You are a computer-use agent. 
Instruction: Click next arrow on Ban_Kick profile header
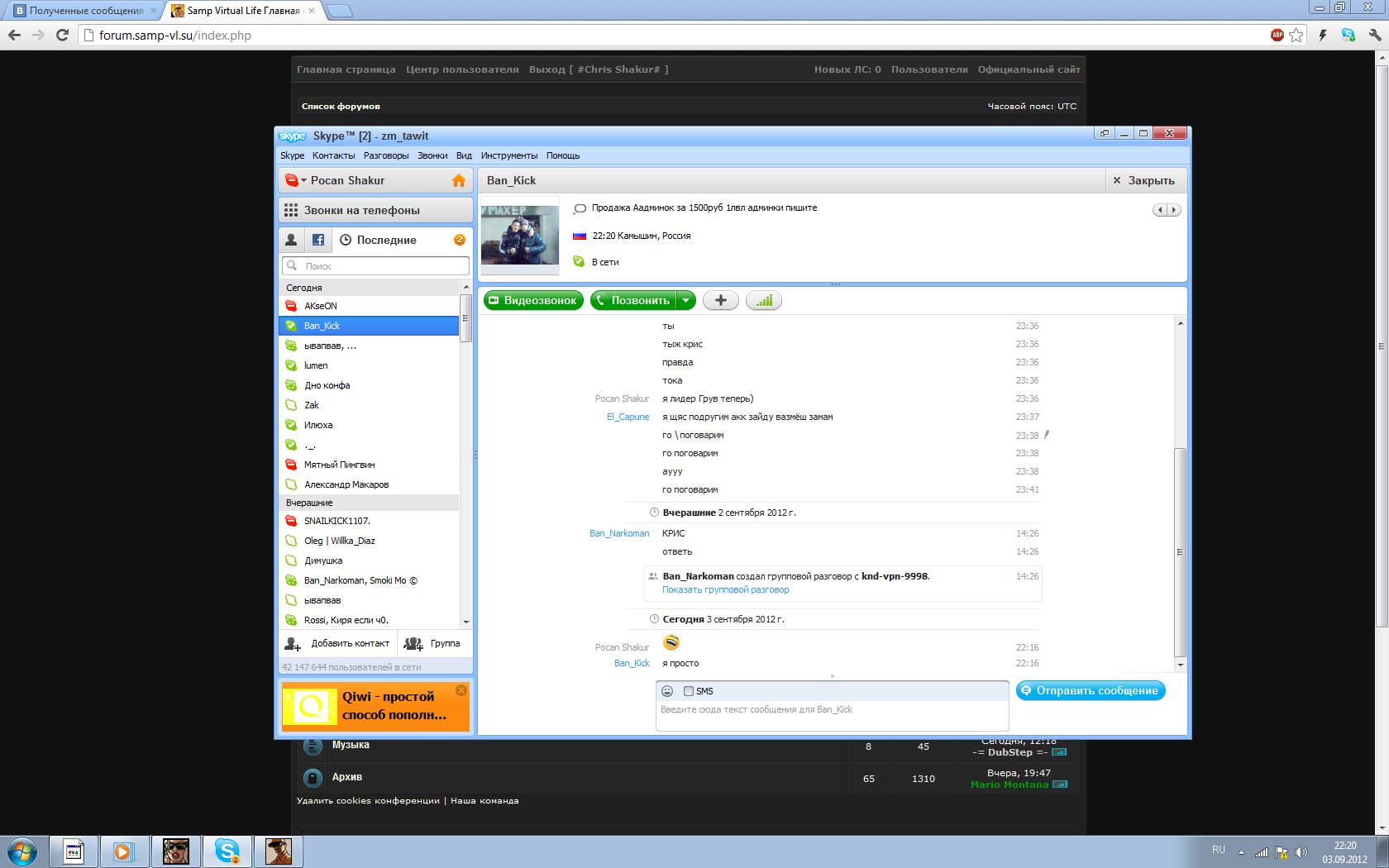click(x=1174, y=210)
